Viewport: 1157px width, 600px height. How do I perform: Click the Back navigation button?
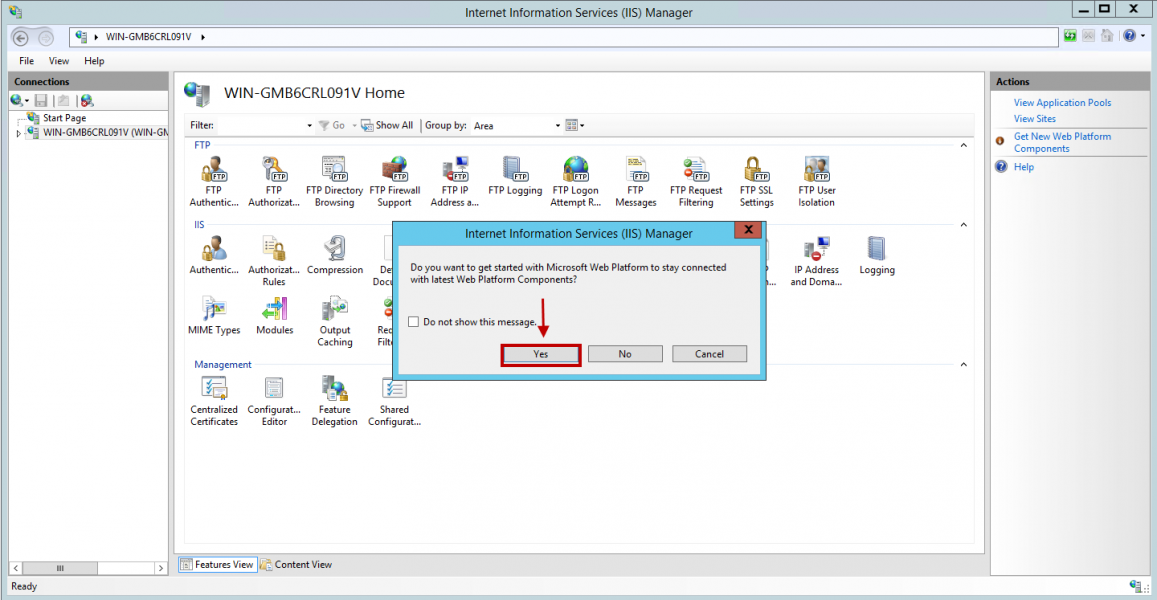pyautogui.click(x=21, y=38)
